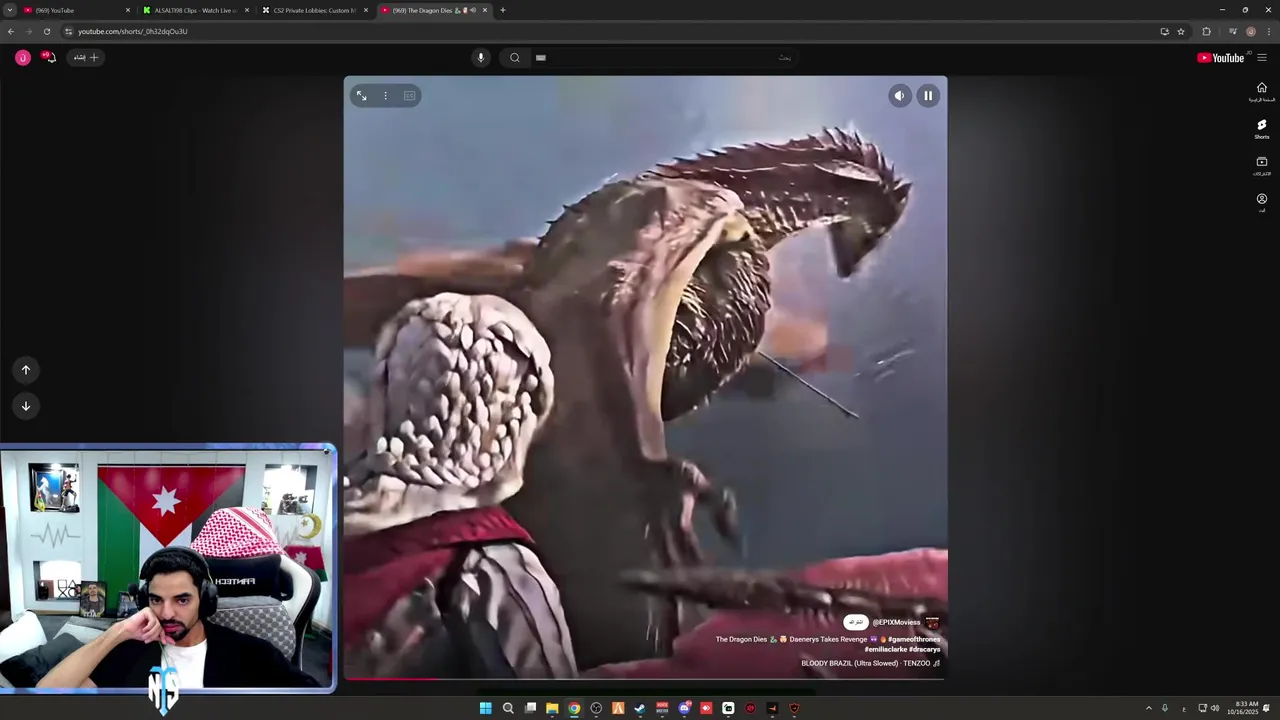Open Chrome from the taskbar
This screenshot has width=1280, height=720.
tap(574, 708)
